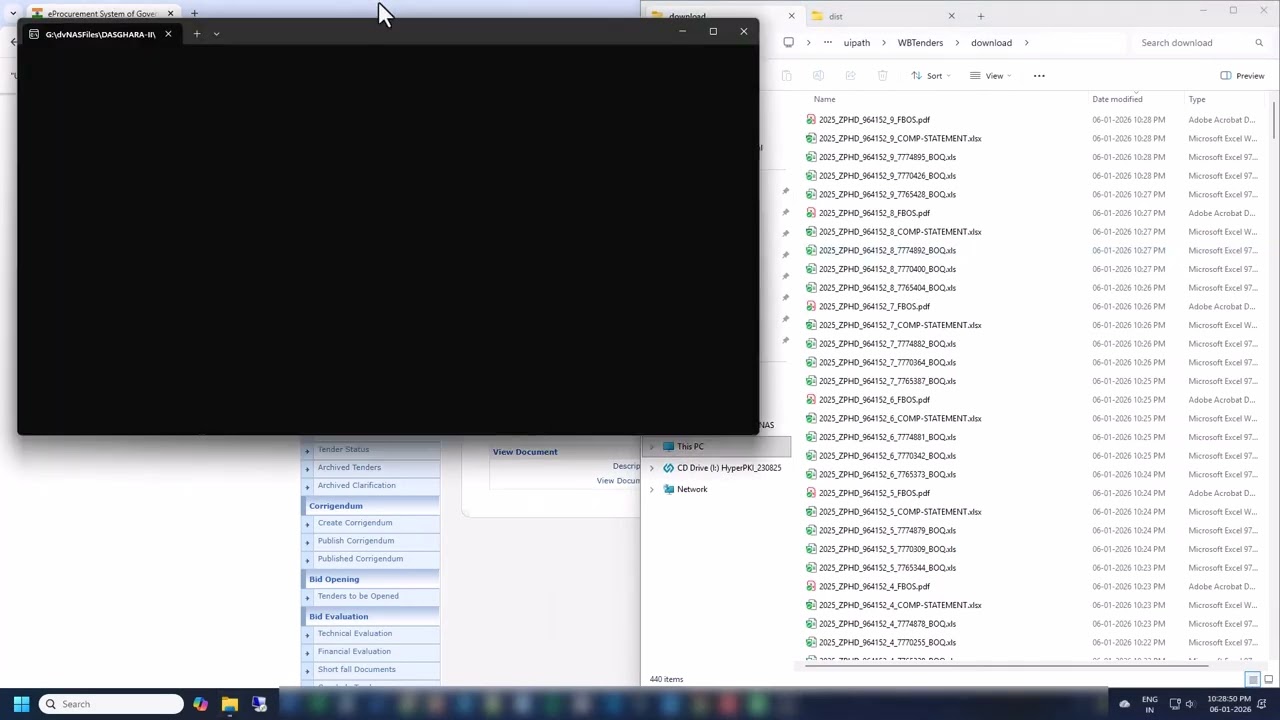Open the Sort dropdown
Viewport: 1280px width, 720px height.
coord(929,76)
